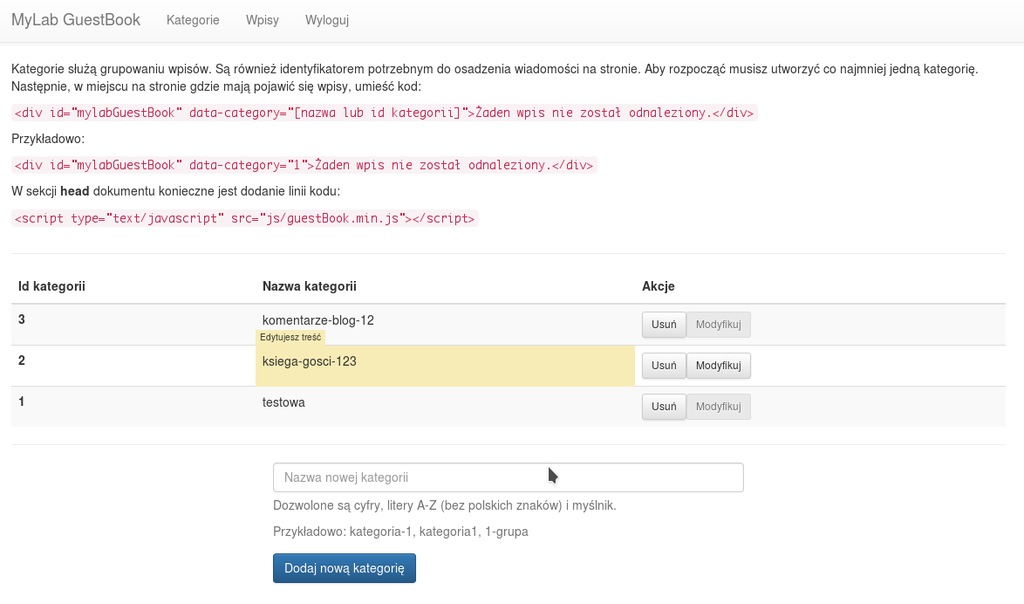Screen dimensions: 1024x604
Task: Delete category komentarze-blog-12 with Usuń
Action: [664, 325]
